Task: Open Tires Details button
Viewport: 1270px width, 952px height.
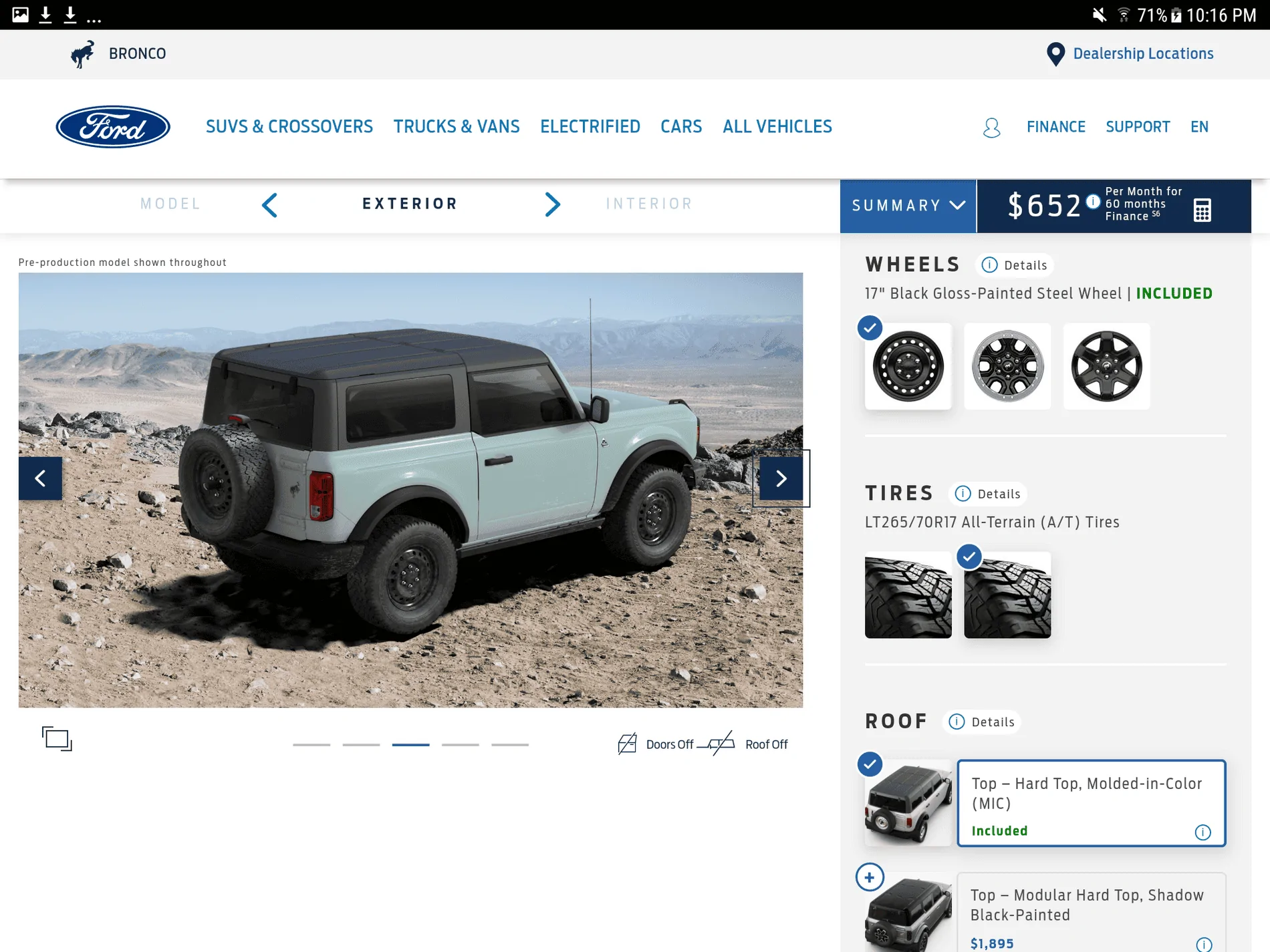Action: click(x=988, y=494)
